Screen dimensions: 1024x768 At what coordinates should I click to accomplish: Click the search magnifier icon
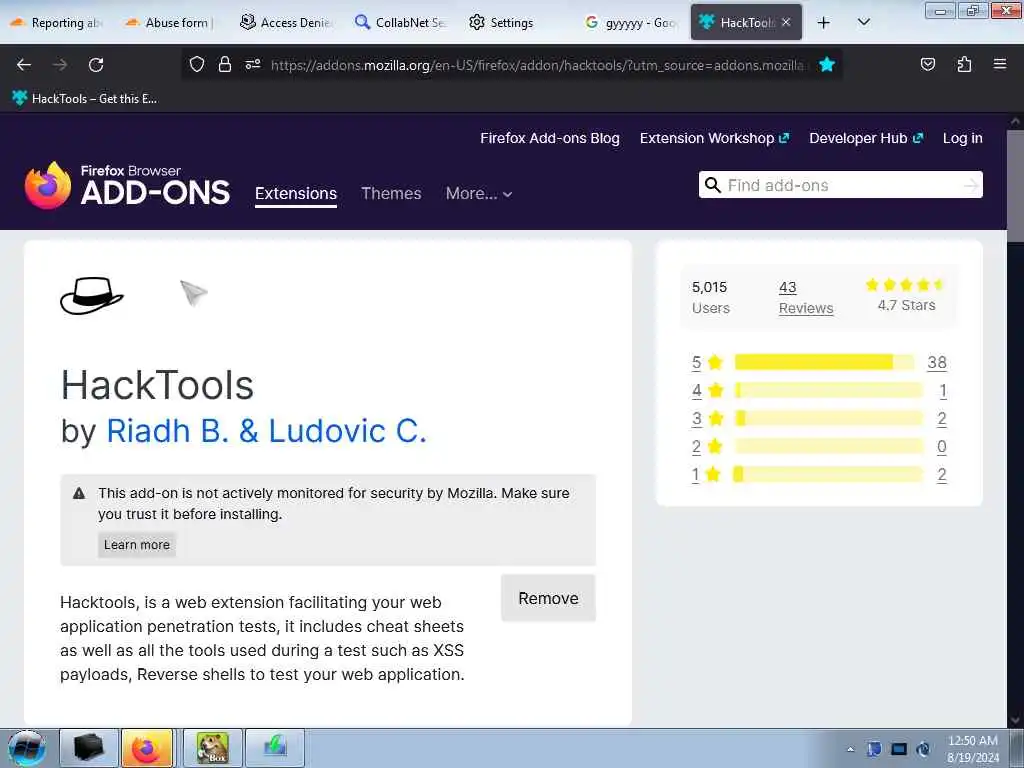pyautogui.click(x=712, y=185)
